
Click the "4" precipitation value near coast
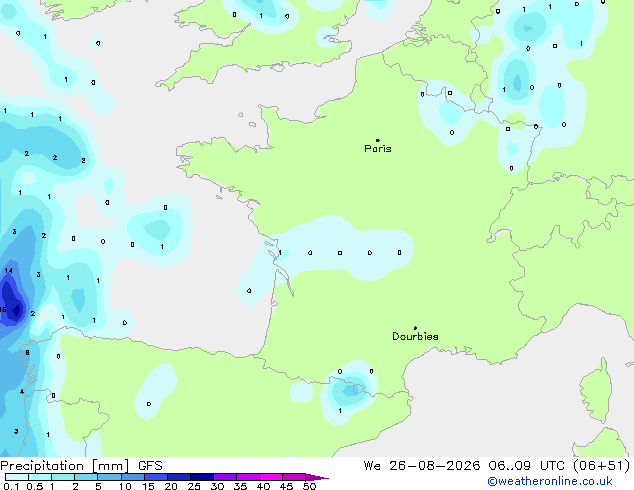(22, 391)
